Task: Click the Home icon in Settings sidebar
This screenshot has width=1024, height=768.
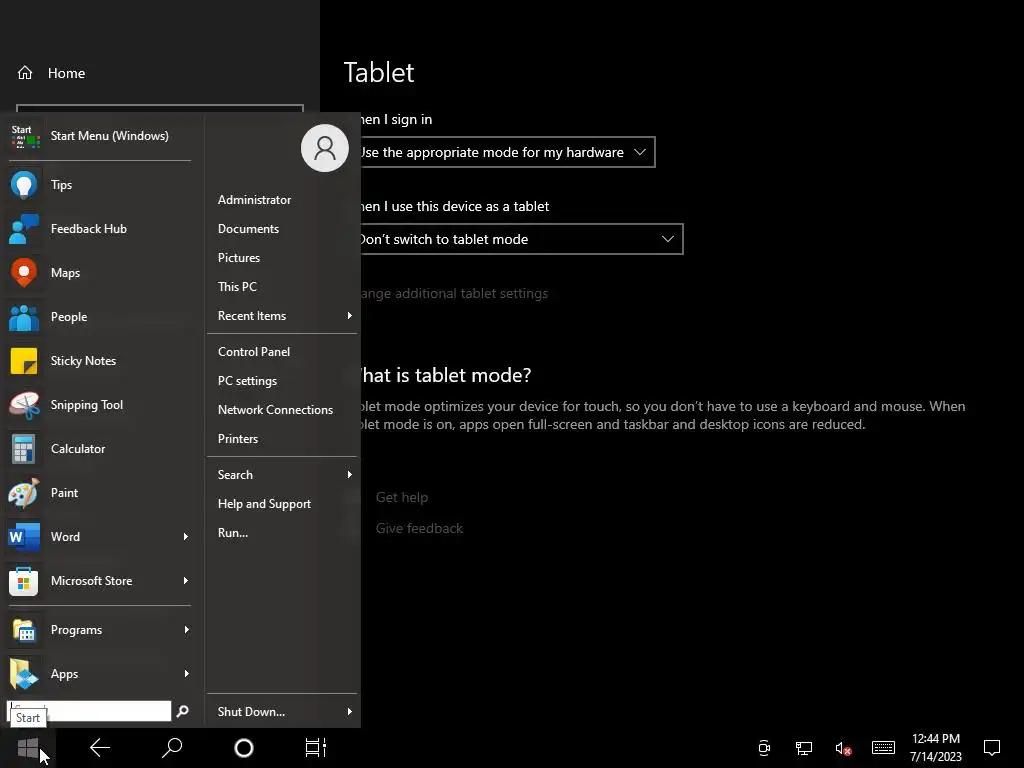Action: click(25, 73)
